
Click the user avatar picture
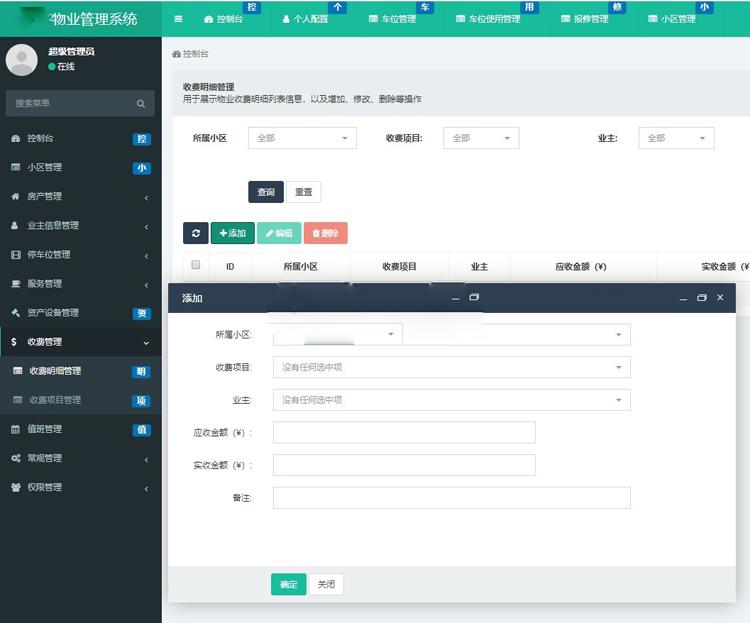click(21, 59)
